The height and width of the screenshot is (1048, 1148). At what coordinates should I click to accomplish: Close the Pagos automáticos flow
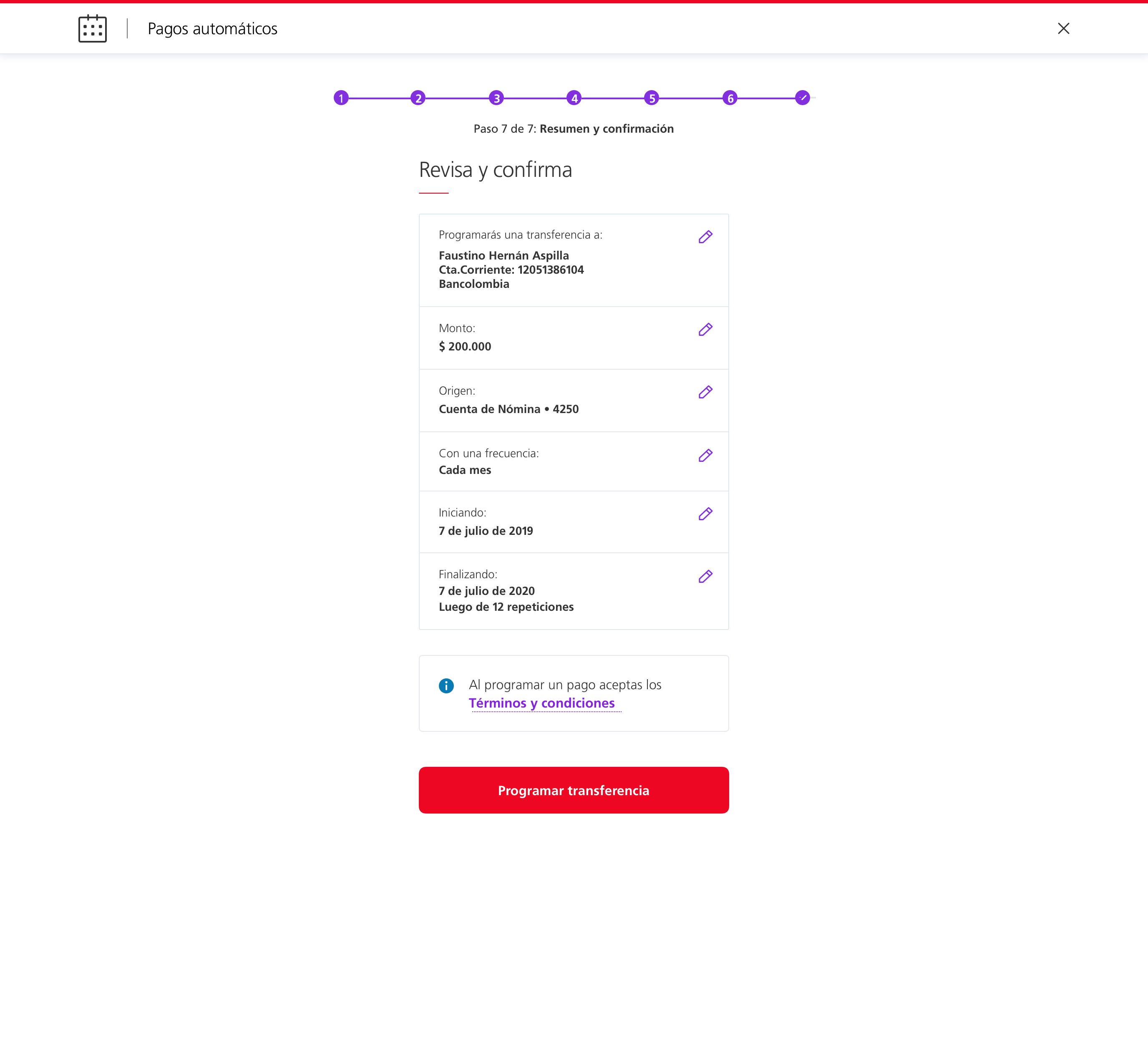tap(1063, 28)
